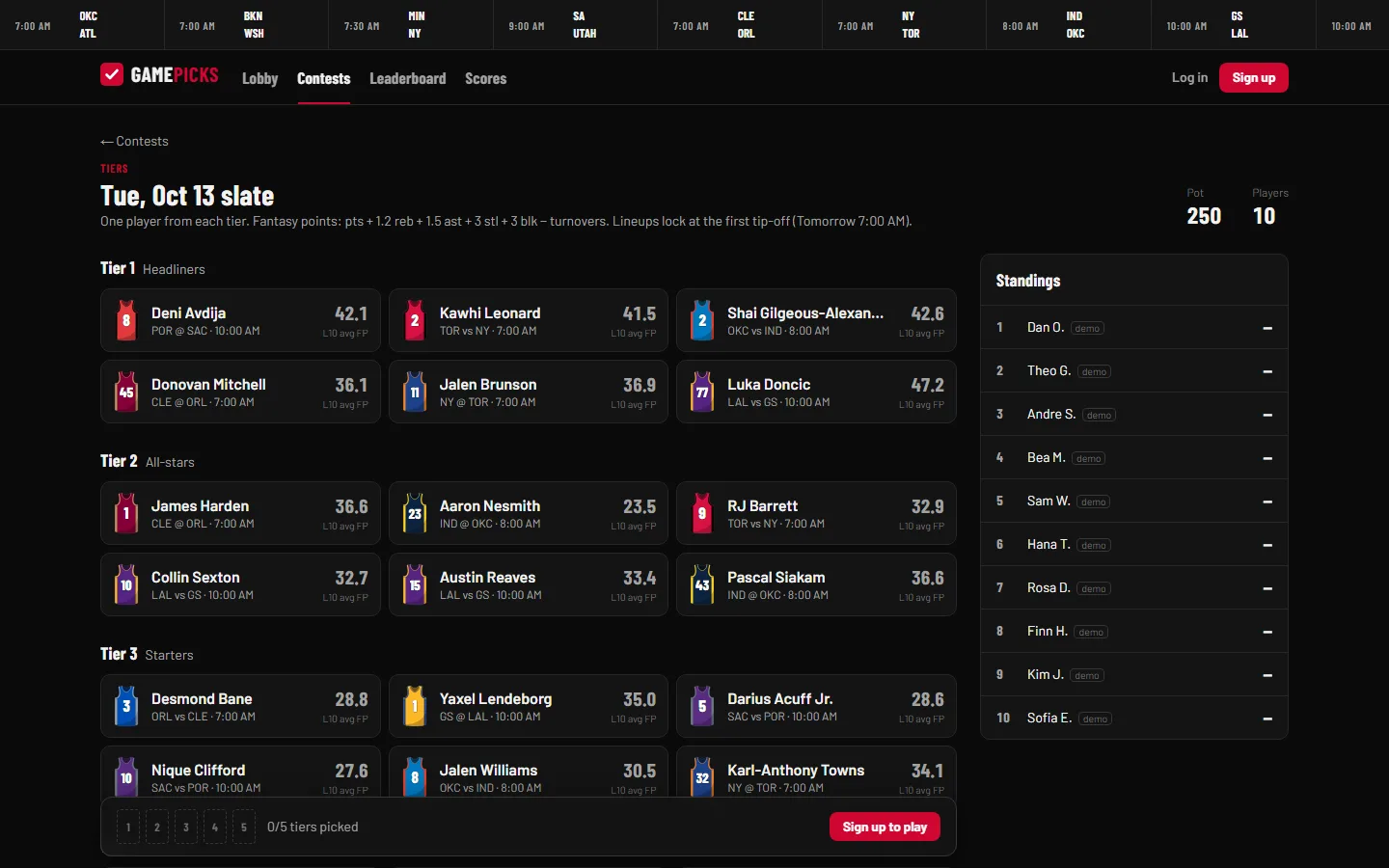The height and width of the screenshot is (868, 1389).
Task: Click Deni Avdija's red jersey icon
Action: (126, 320)
